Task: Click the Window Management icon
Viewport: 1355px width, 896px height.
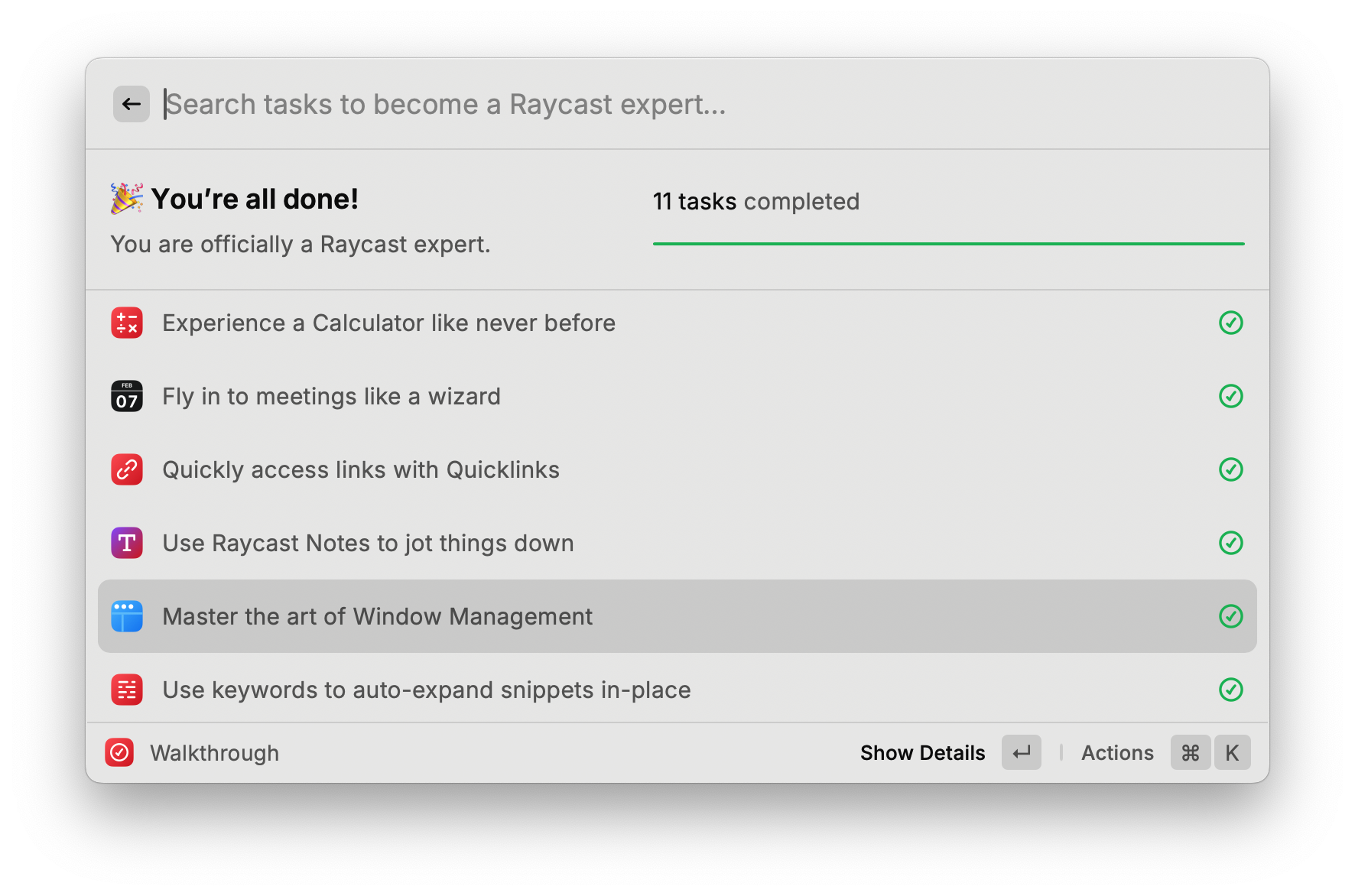Action: (127, 616)
